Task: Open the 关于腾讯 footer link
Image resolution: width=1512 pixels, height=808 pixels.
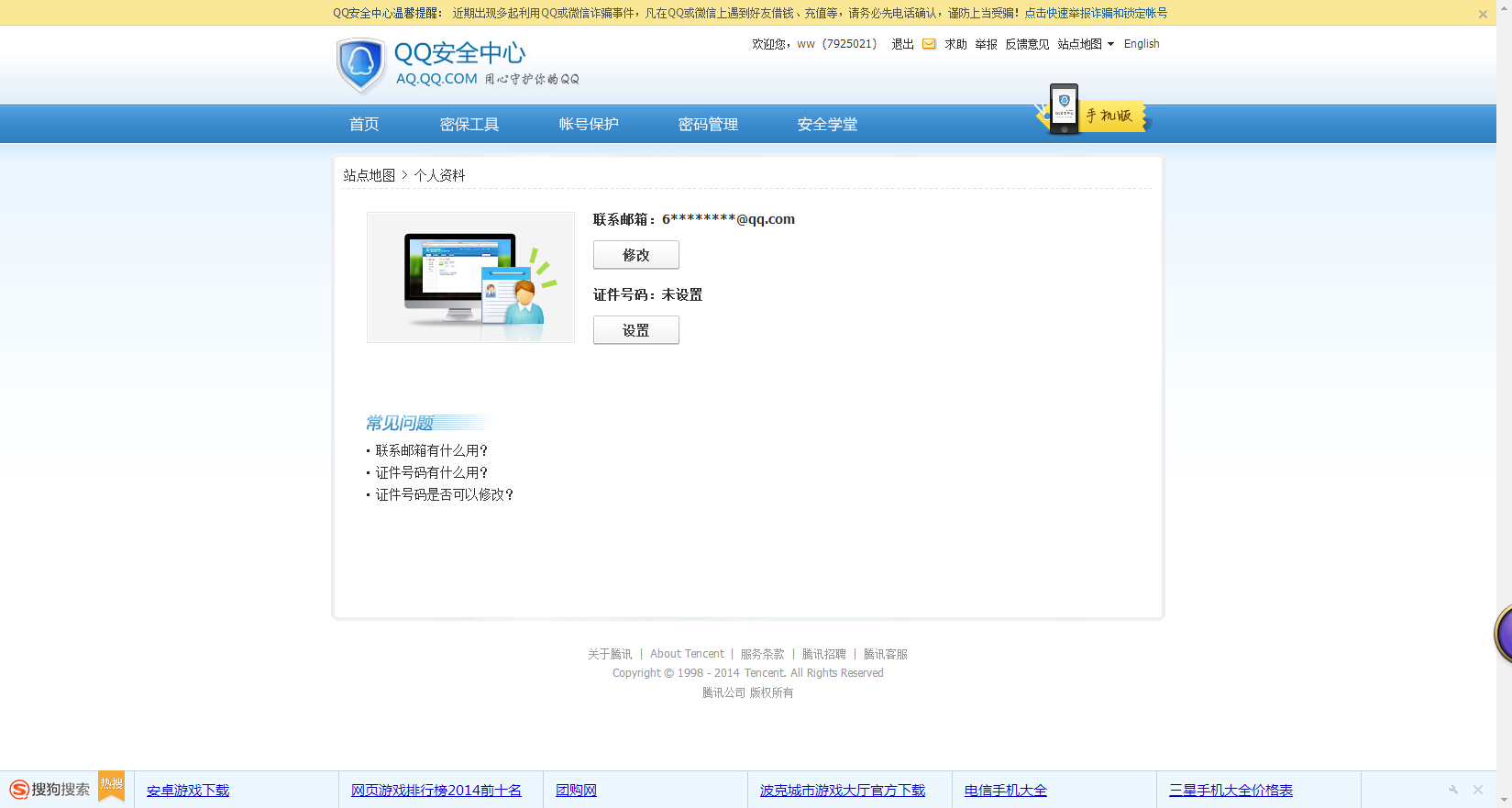Action: point(610,654)
